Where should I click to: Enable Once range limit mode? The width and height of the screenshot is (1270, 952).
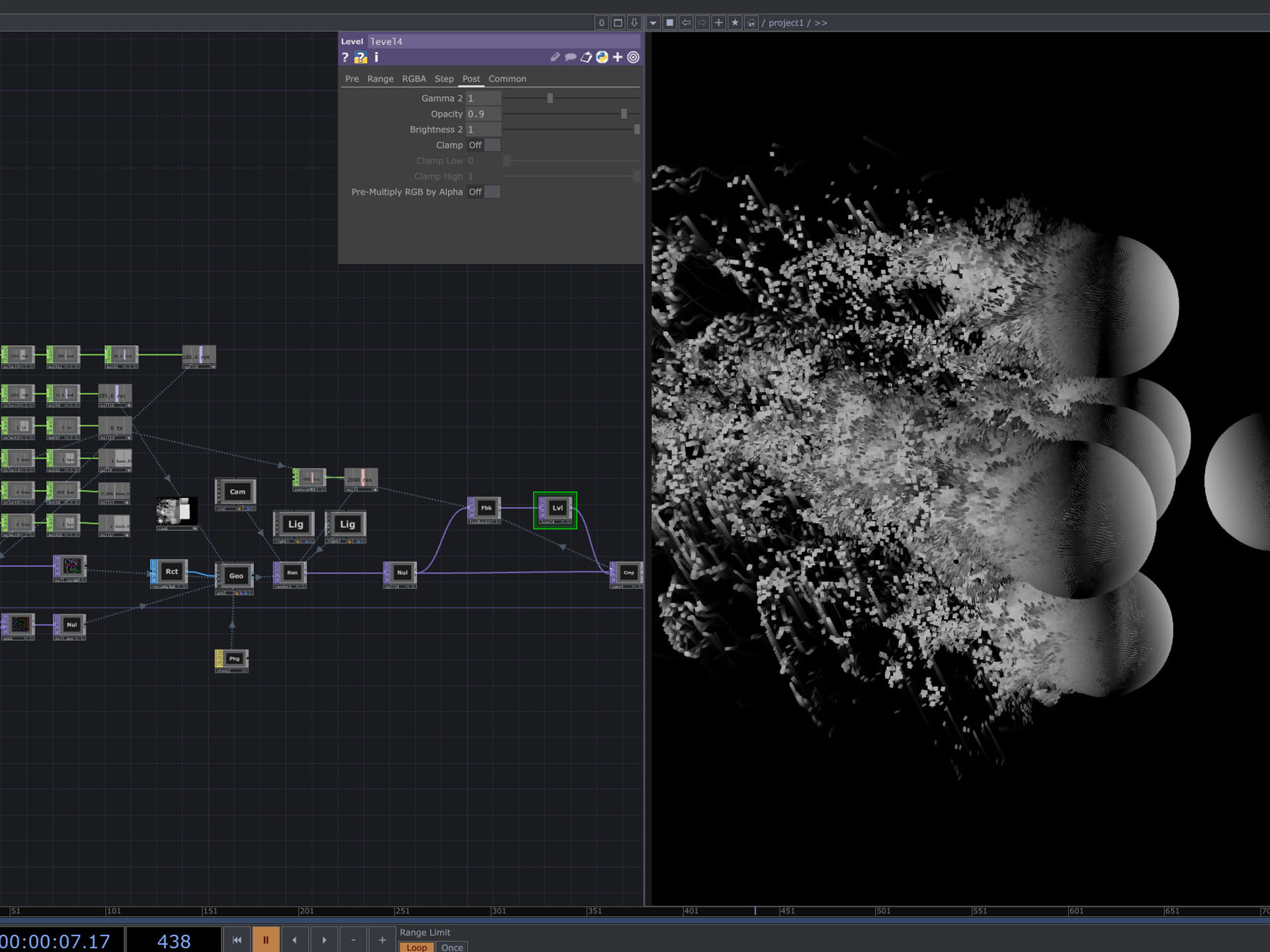point(452,947)
